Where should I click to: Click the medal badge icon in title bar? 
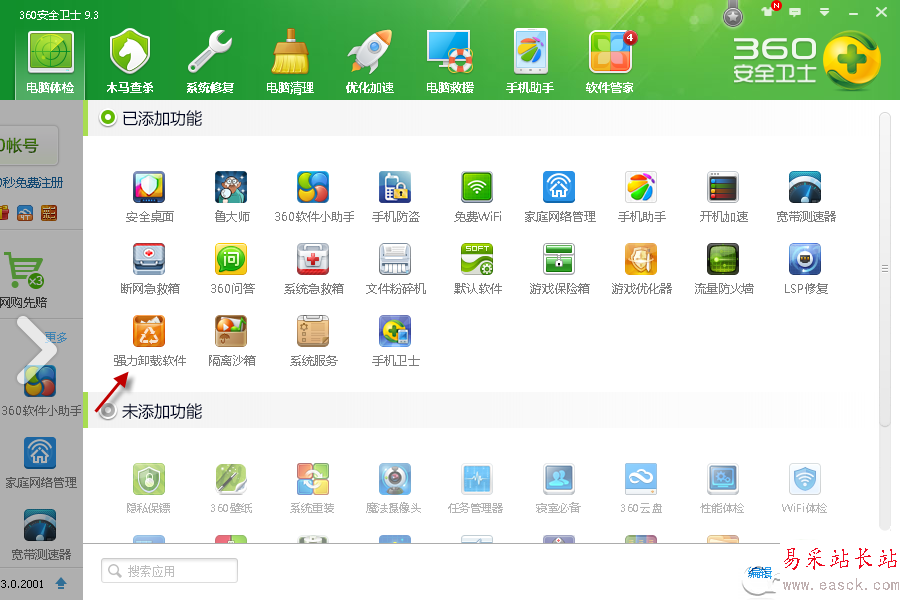(x=732, y=17)
